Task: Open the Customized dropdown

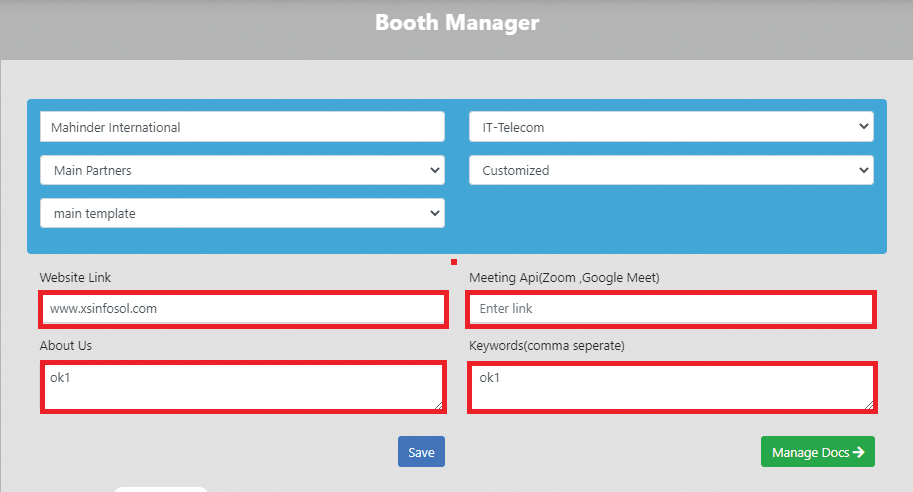Action: pyautogui.click(x=671, y=170)
